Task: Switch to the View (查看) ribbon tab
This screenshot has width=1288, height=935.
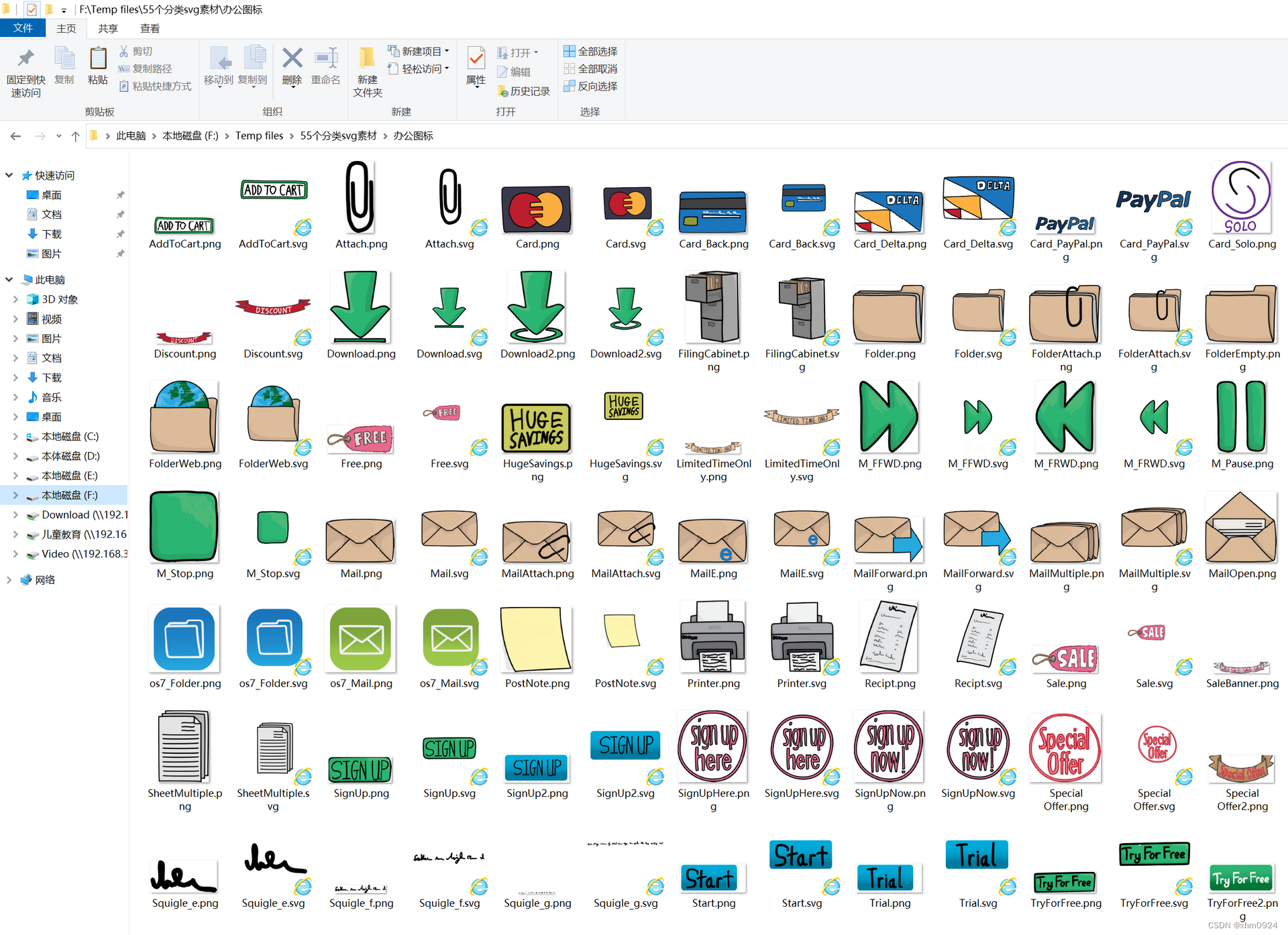Action: coord(150,28)
